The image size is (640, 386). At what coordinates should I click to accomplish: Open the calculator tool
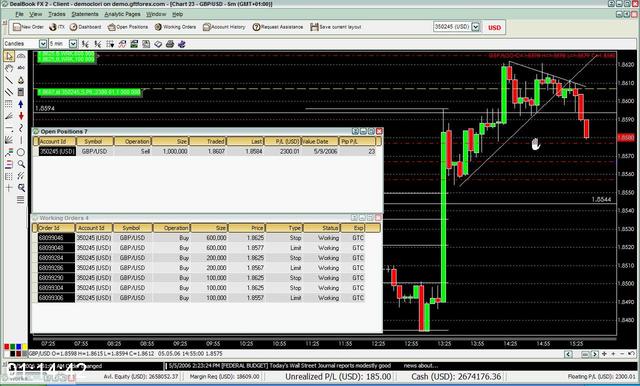(21, 92)
